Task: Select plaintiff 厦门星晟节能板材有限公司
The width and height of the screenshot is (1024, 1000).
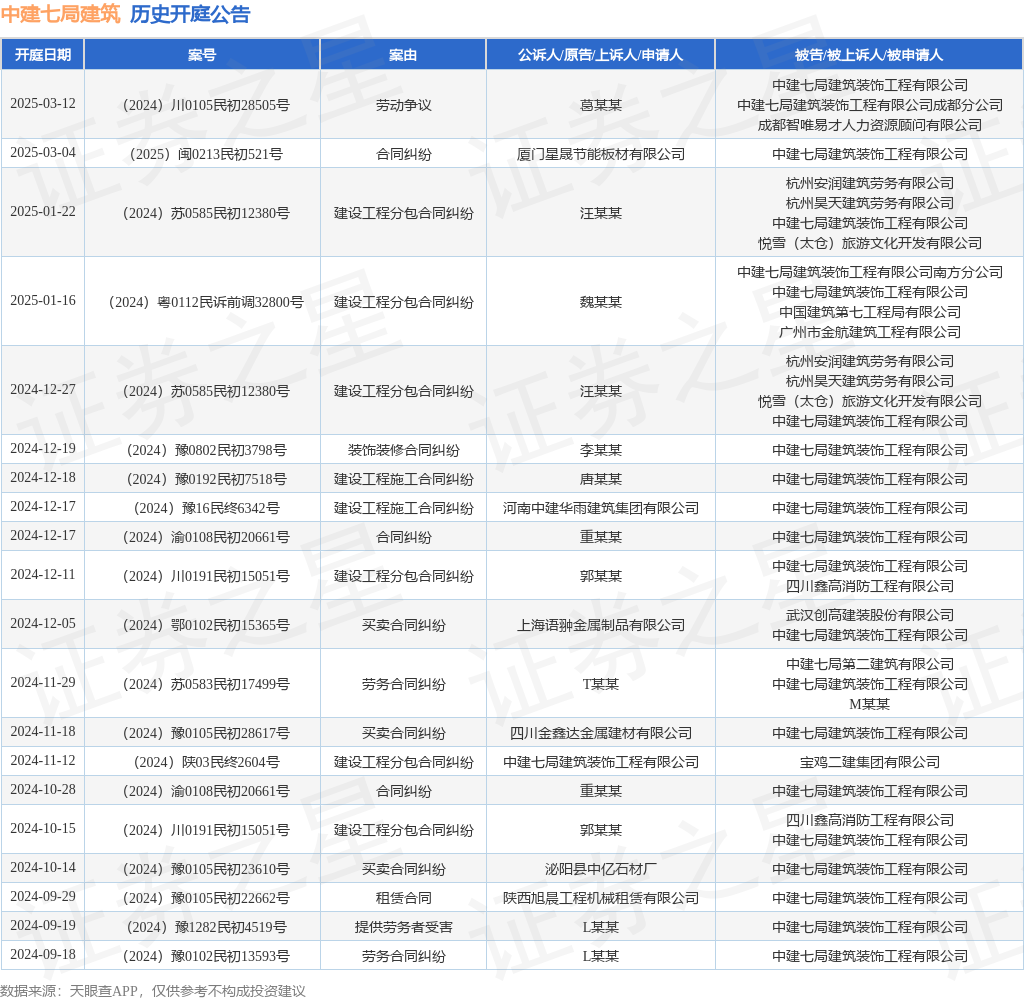Action: (x=600, y=154)
